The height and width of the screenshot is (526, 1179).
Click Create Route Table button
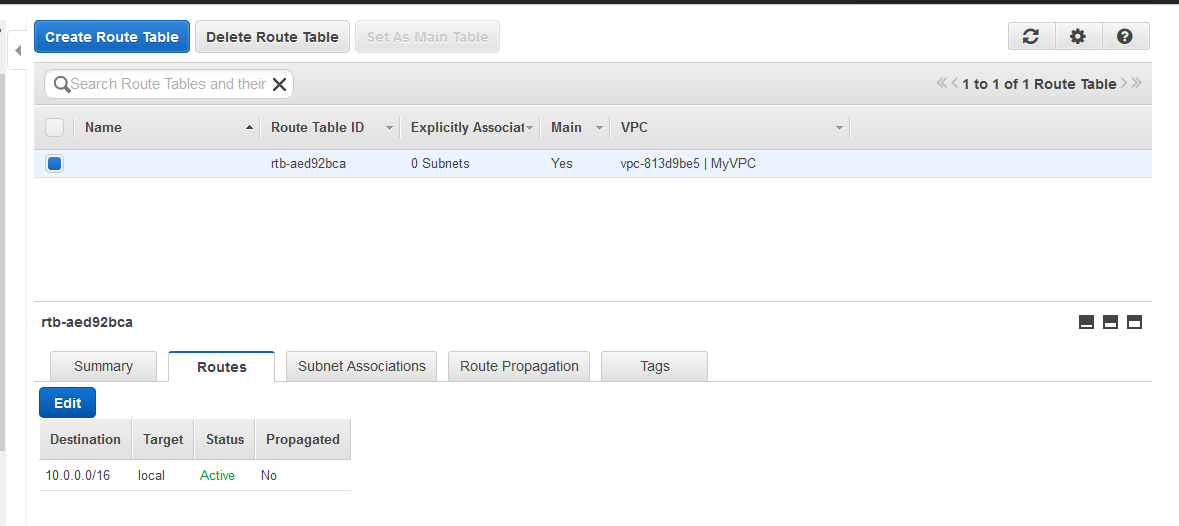[112, 37]
